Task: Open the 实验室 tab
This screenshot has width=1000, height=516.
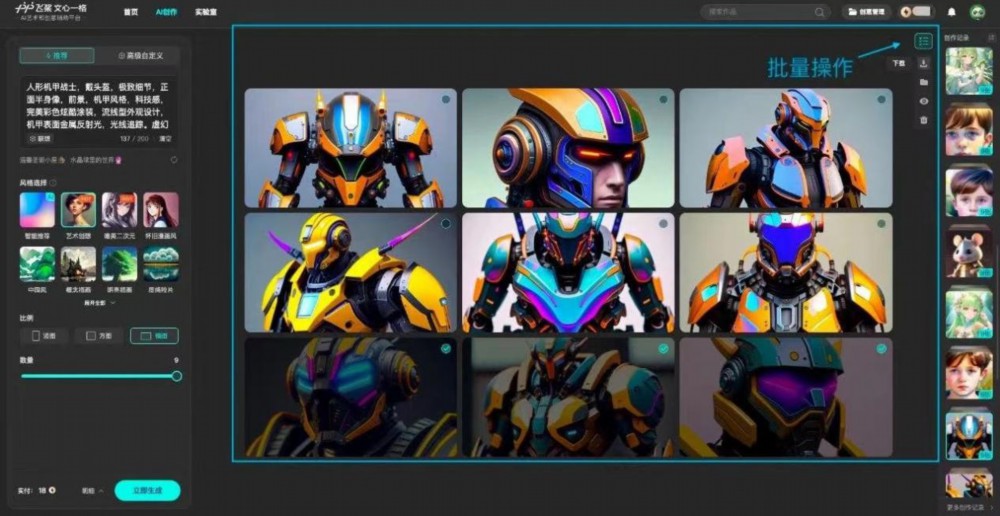Action: (205, 12)
